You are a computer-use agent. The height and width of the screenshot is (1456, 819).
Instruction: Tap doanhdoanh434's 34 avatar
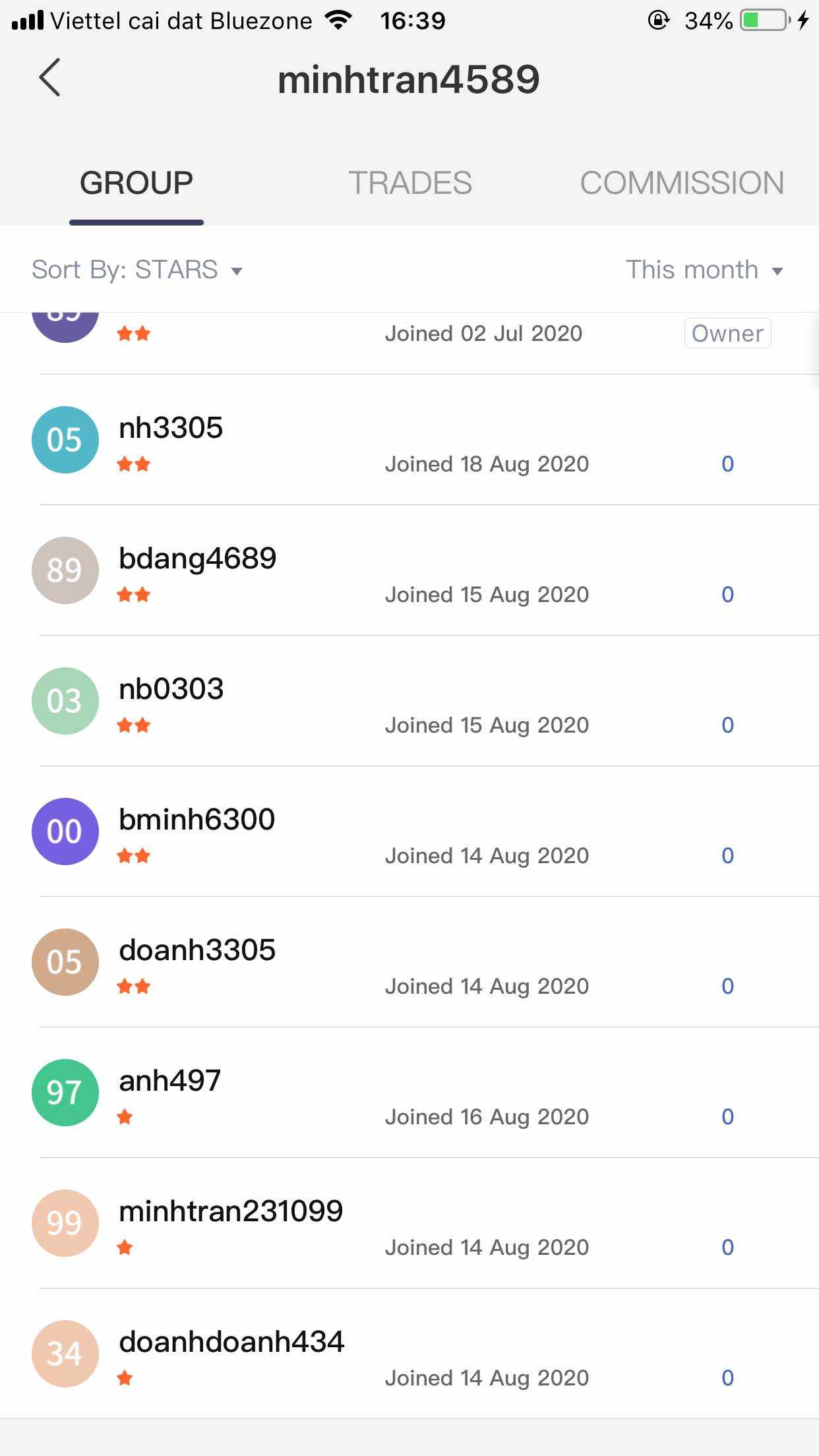(x=65, y=1354)
